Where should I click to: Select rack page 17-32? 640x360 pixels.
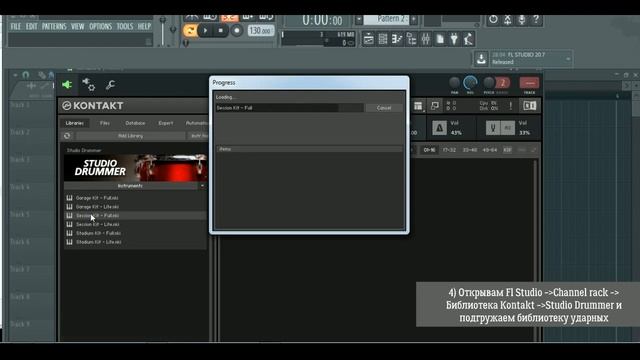click(449, 150)
